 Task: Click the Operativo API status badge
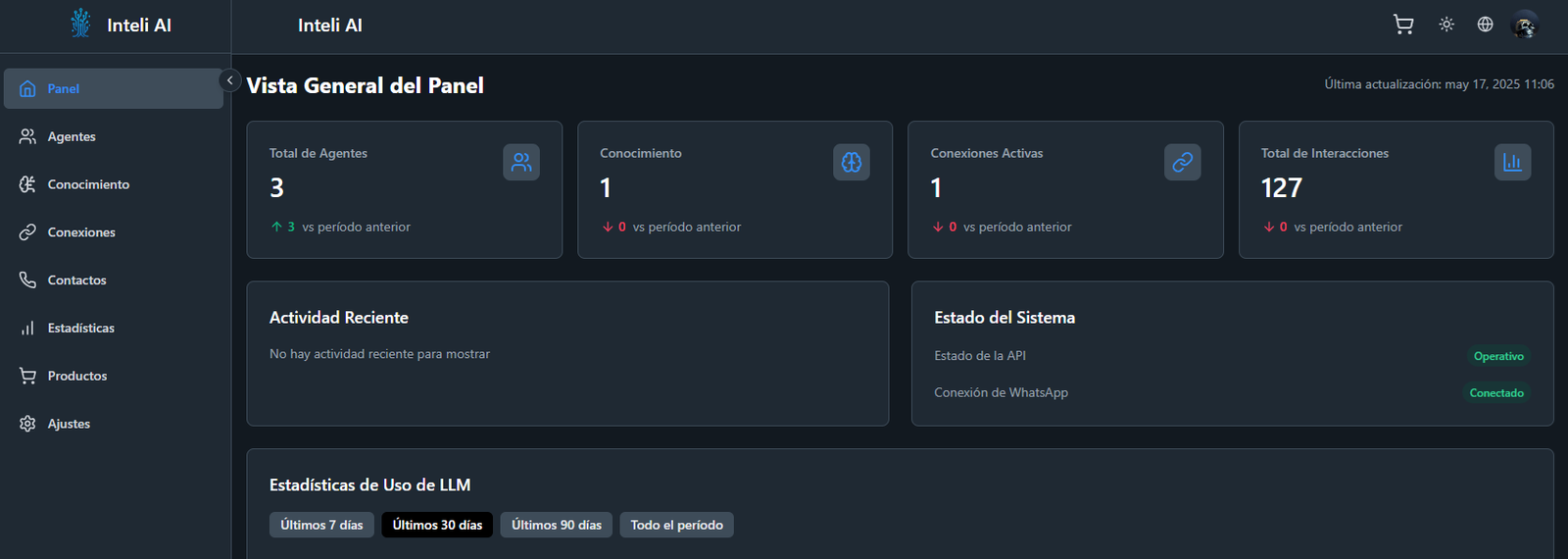tap(1498, 356)
